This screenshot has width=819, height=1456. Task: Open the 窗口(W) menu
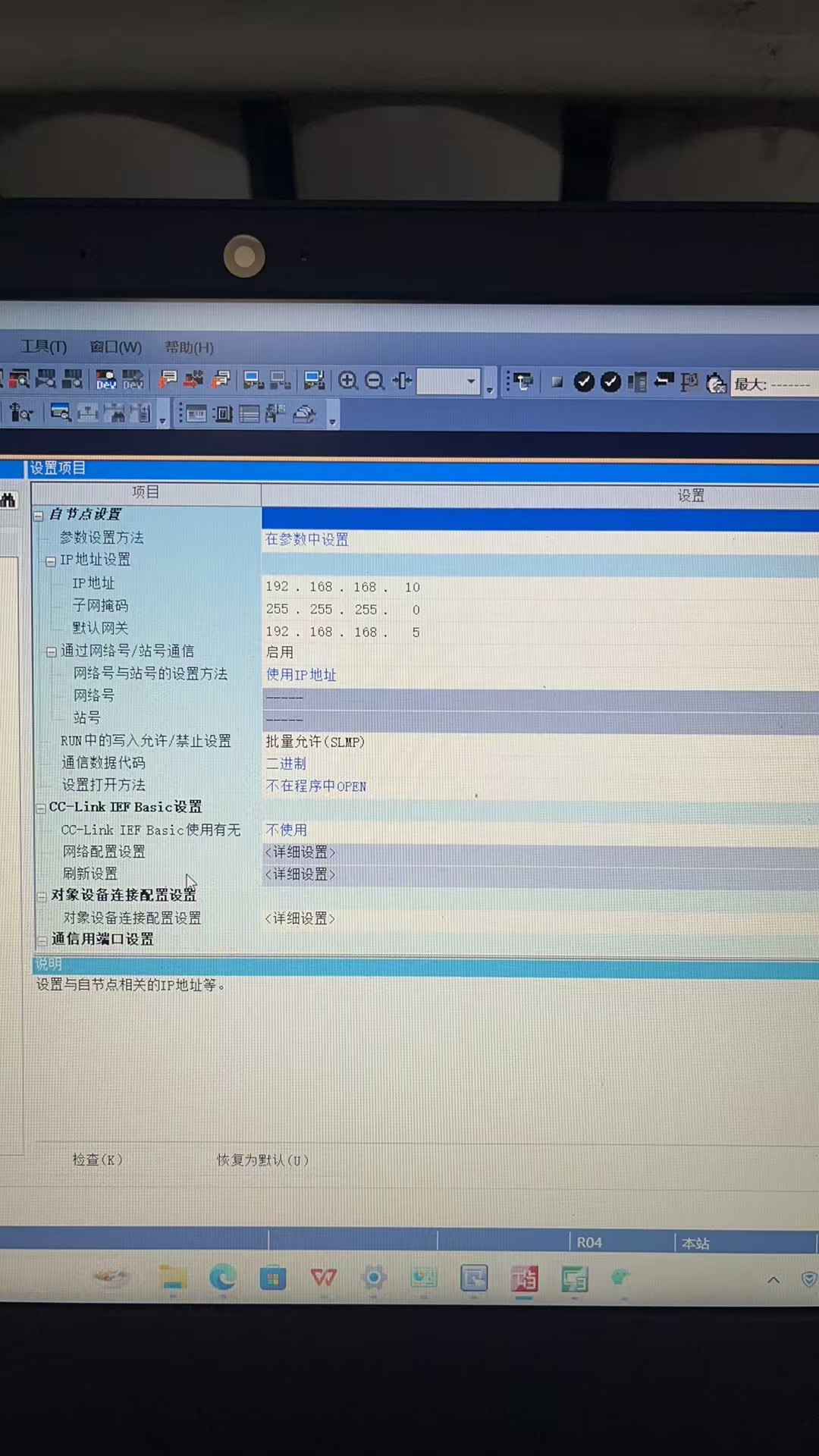115,347
